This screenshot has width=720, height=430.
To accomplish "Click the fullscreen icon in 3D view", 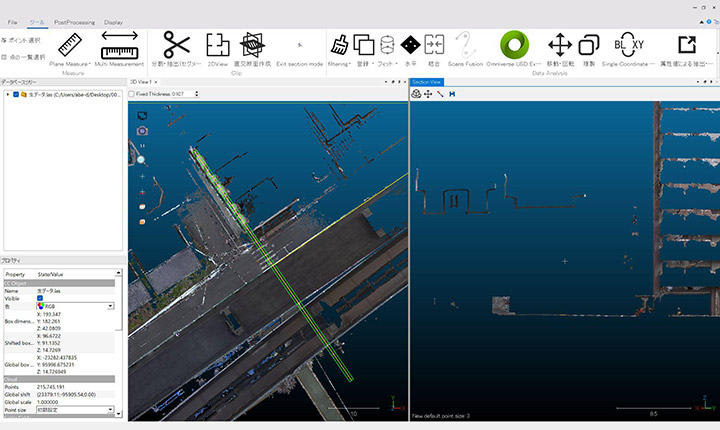I will [142, 116].
